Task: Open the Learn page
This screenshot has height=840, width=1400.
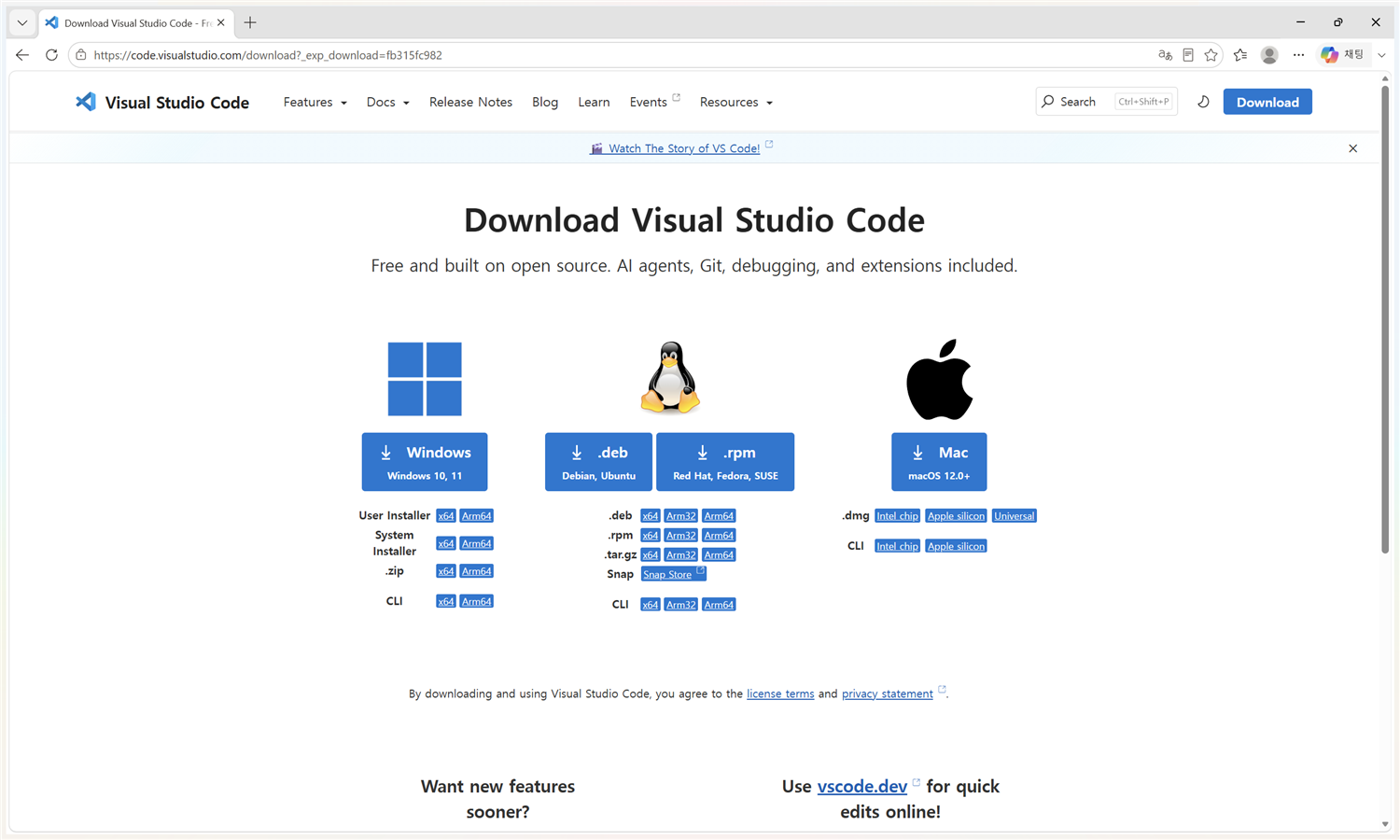Action: click(594, 102)
